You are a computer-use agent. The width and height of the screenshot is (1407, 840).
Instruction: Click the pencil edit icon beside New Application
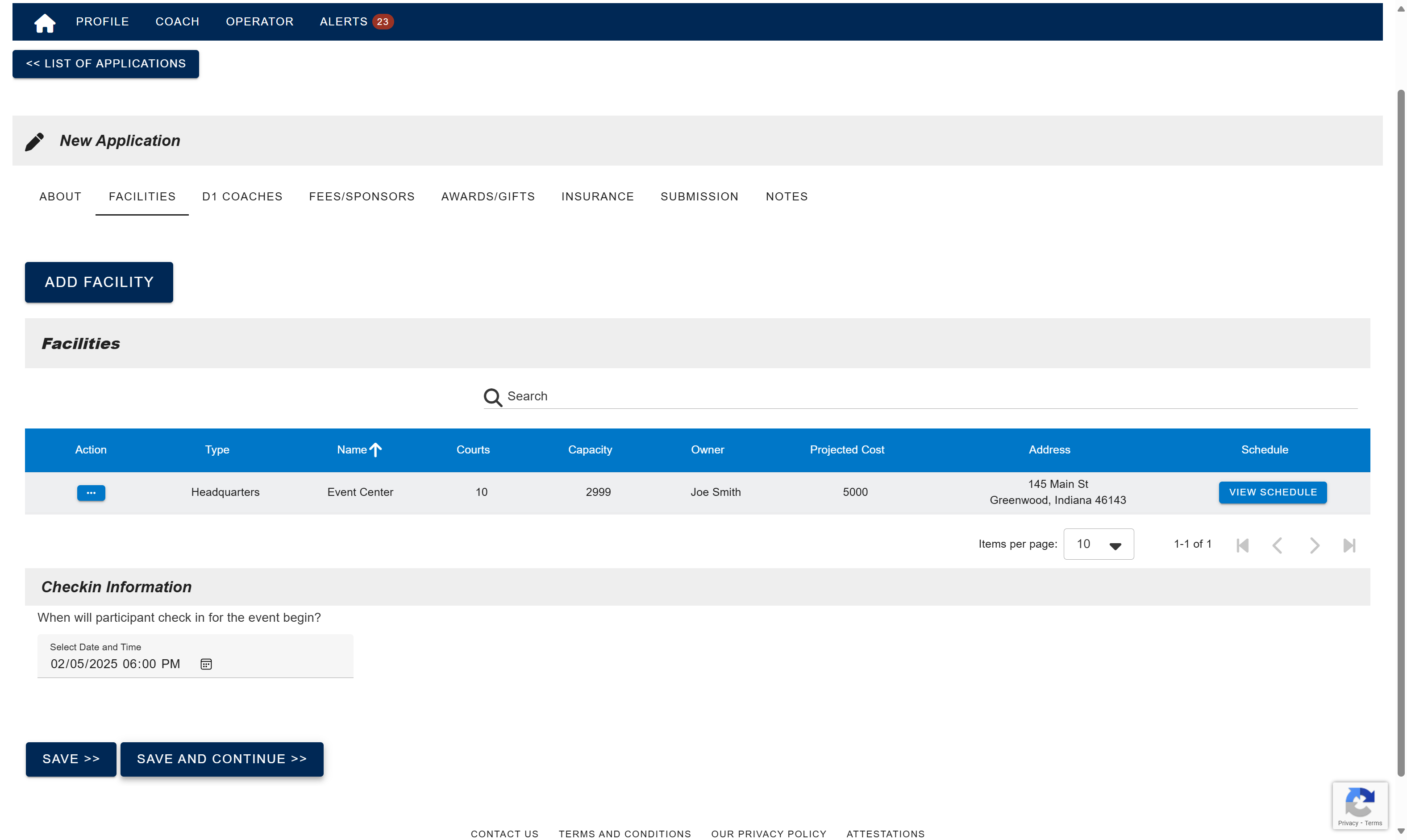click(34, 141)
